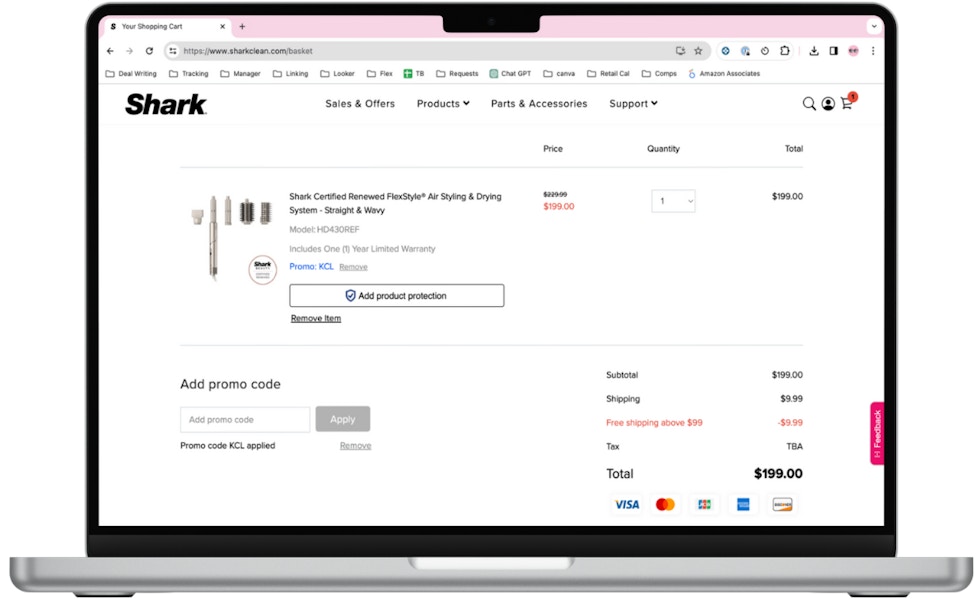The width and height of the screenshot is (980, 600).
Task: Remove the KCL promo beside product
Action: [353, 267]
